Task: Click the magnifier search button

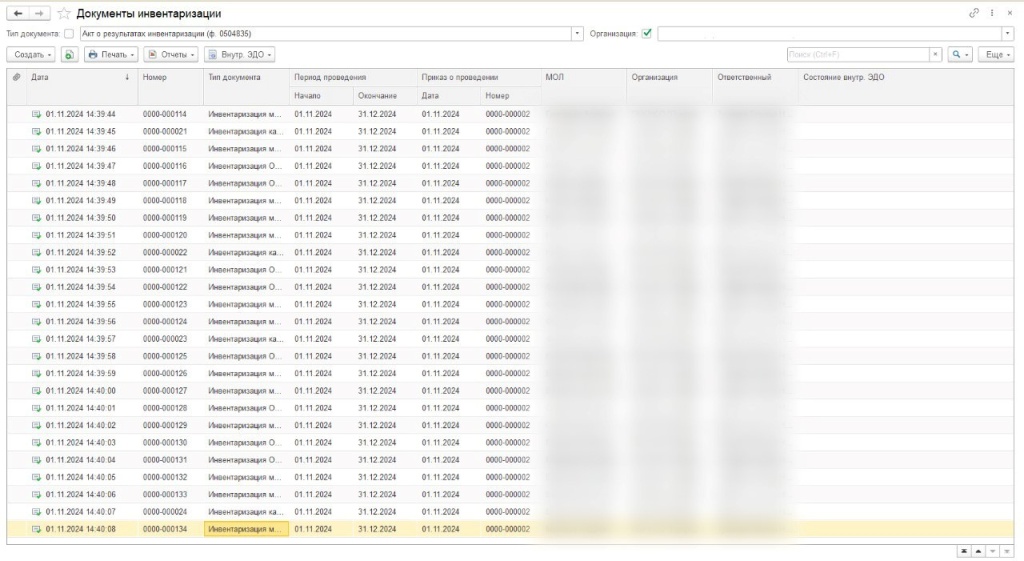Action: (x=959, y=55)
